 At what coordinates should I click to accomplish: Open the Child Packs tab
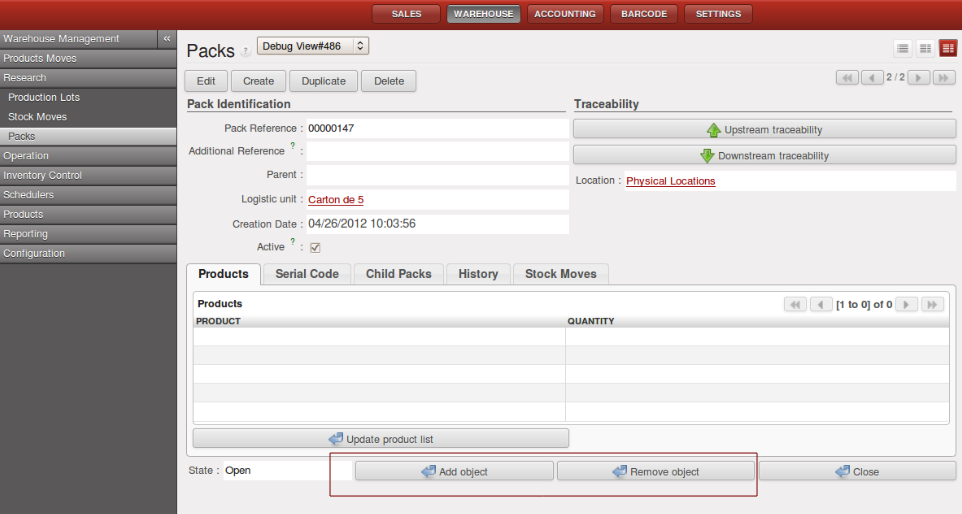click(x=398, y=274)
